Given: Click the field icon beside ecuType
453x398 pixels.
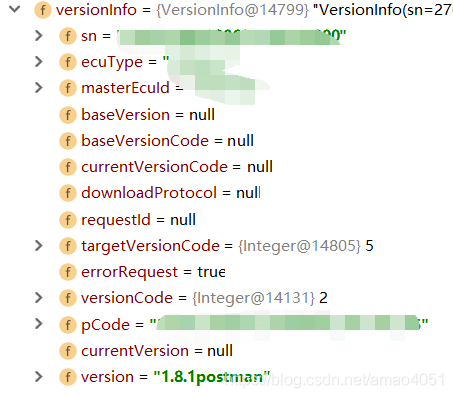Looking at the screenshot, I should coord(68,62).
